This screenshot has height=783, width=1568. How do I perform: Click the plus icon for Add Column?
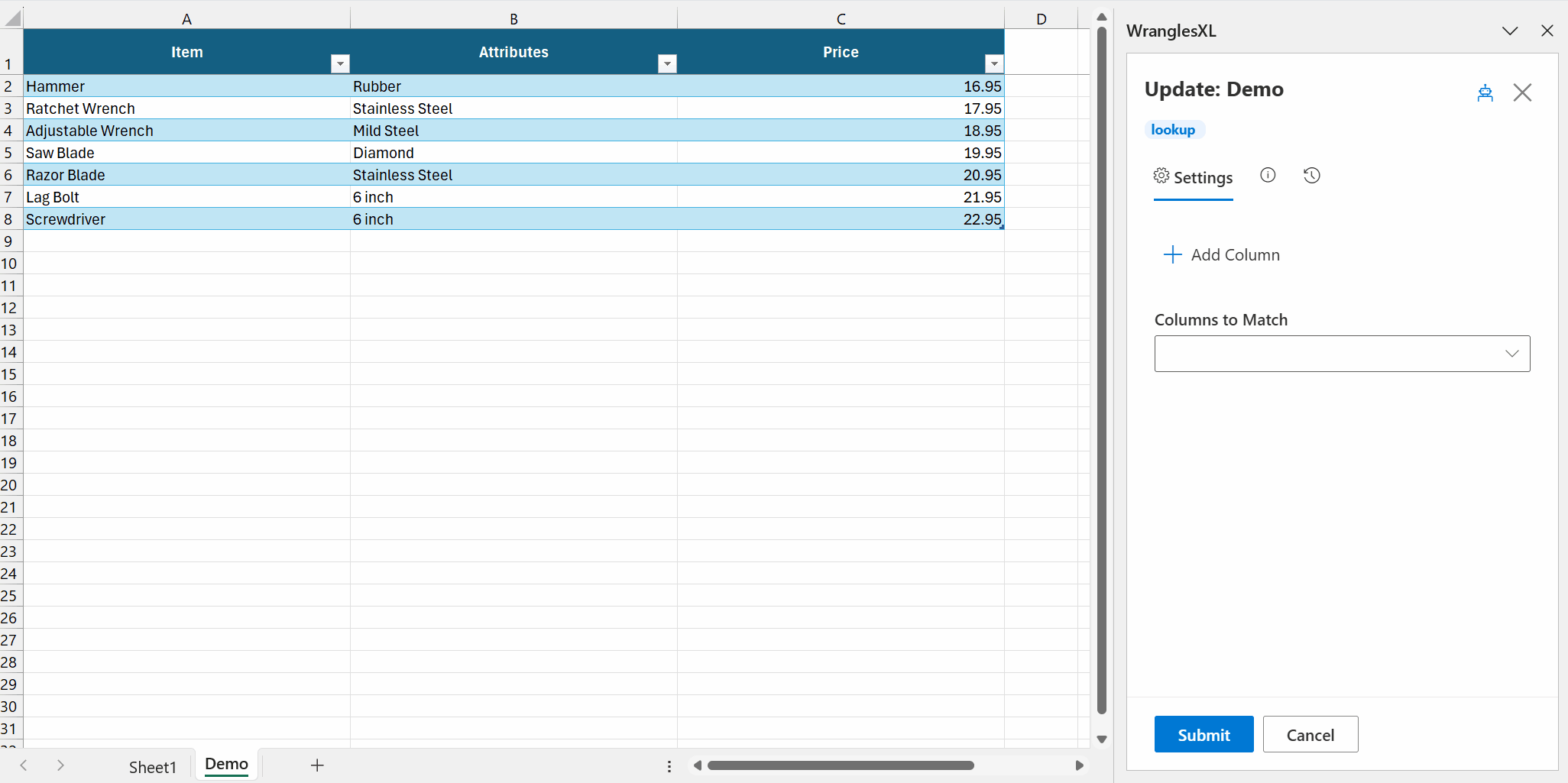(1172, 255)
